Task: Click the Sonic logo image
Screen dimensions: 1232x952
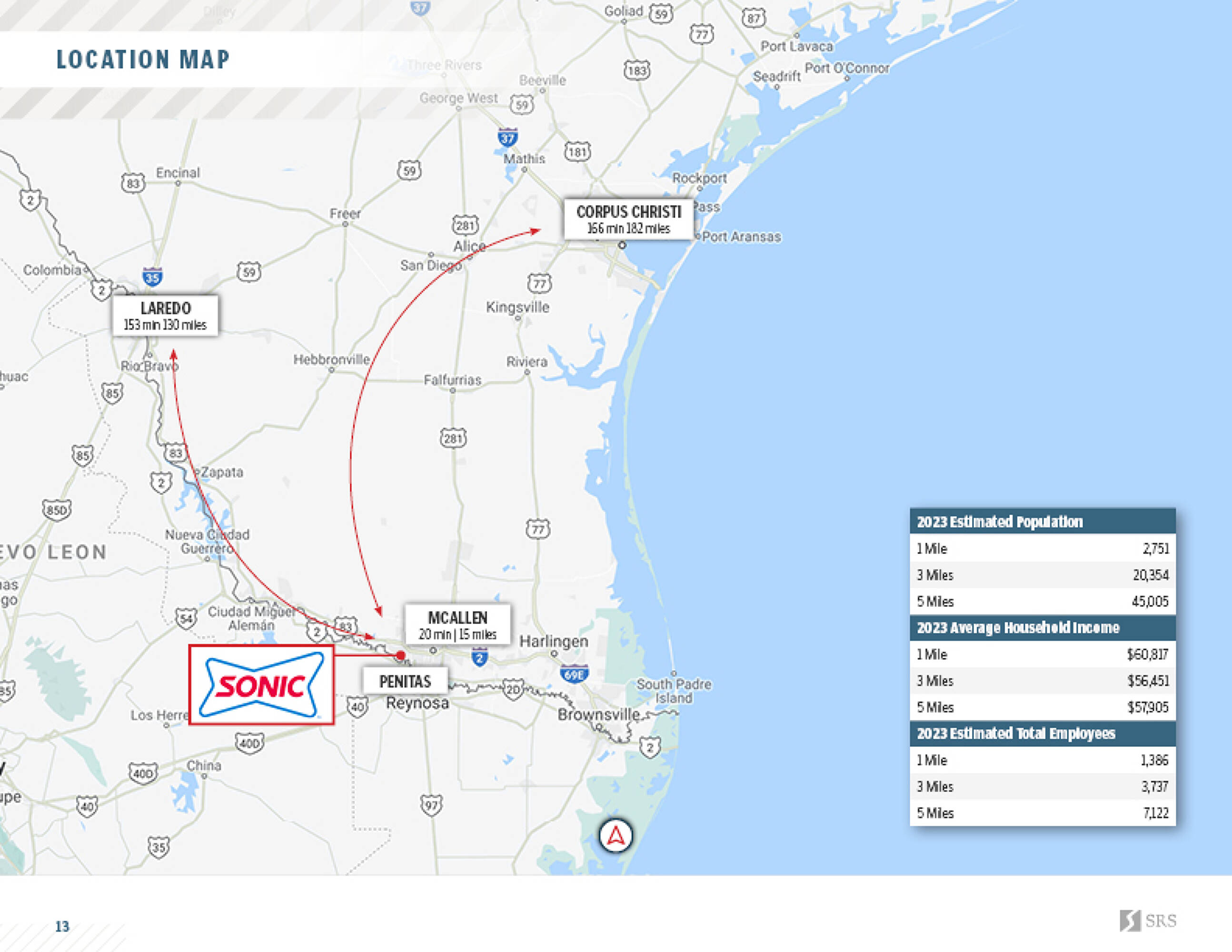Action: click(261, 684)
